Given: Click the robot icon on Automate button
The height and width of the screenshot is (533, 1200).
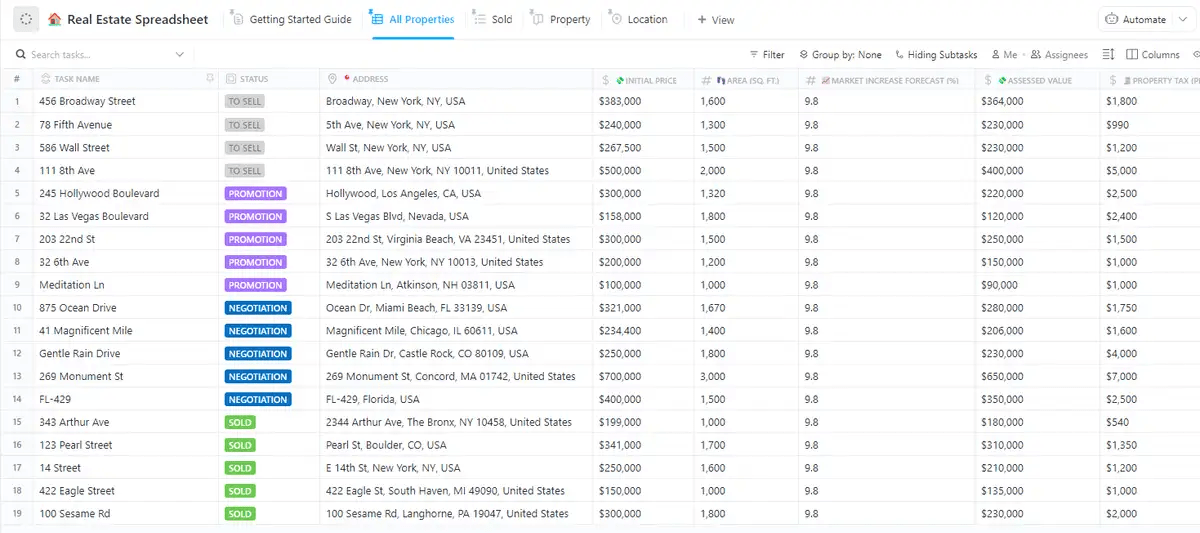Looking at the screenshot, I should [1112, 19].
